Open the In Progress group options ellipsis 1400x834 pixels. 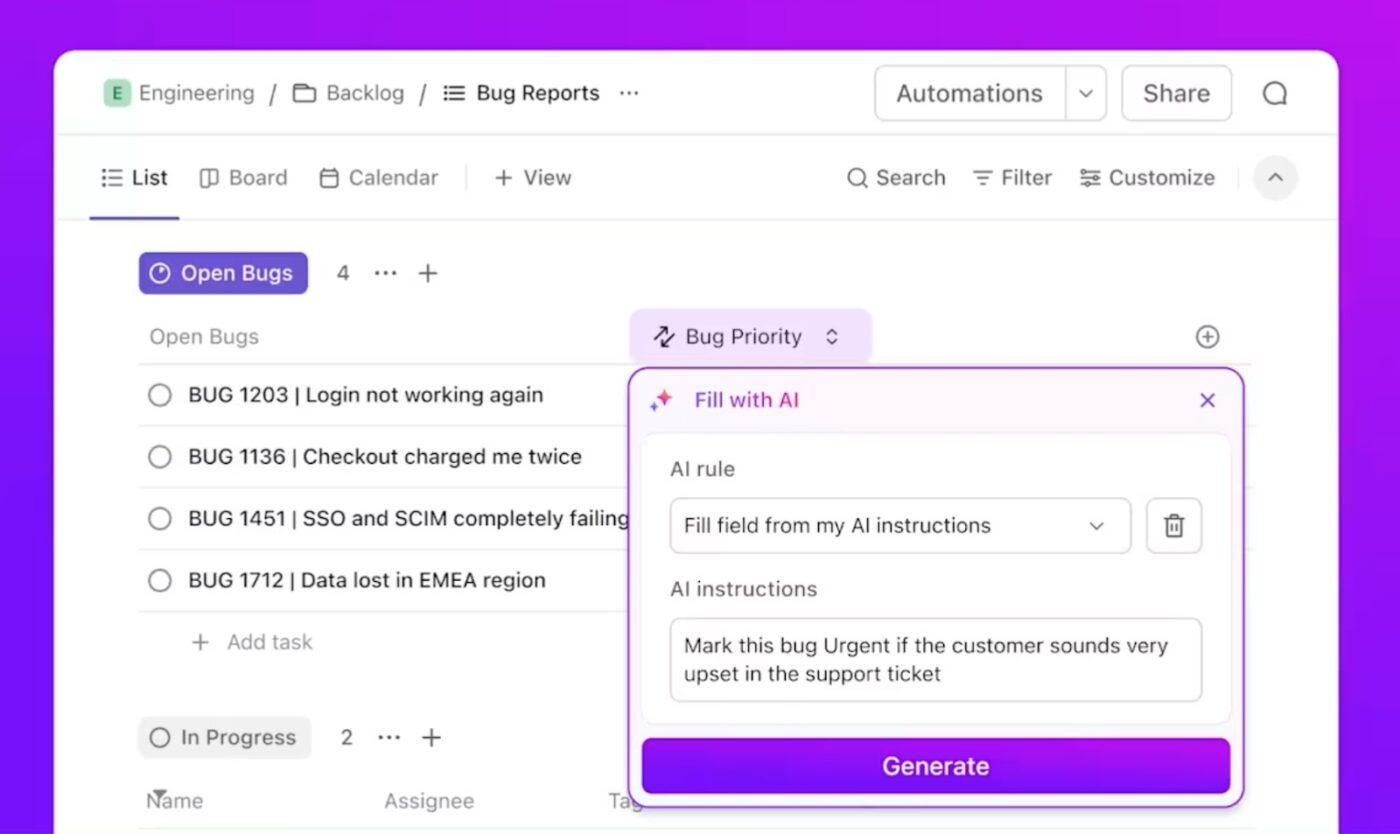tap(389, 738)
